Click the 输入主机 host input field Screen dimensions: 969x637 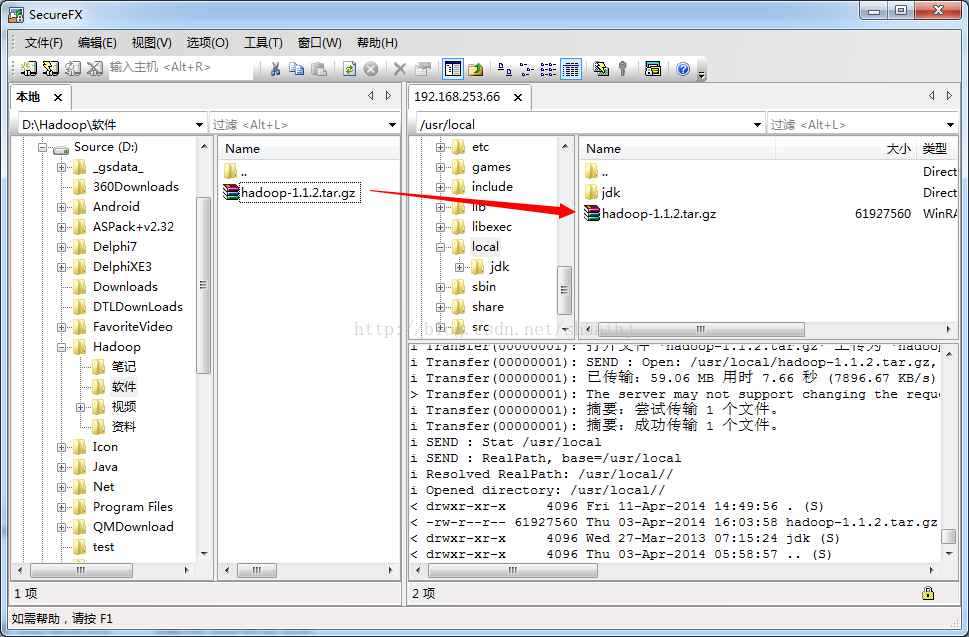tap(180, 67)
